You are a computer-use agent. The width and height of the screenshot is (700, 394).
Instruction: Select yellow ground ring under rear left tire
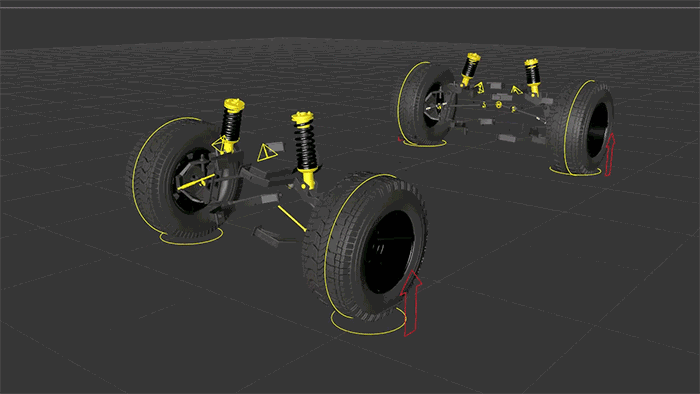point(424,143)
